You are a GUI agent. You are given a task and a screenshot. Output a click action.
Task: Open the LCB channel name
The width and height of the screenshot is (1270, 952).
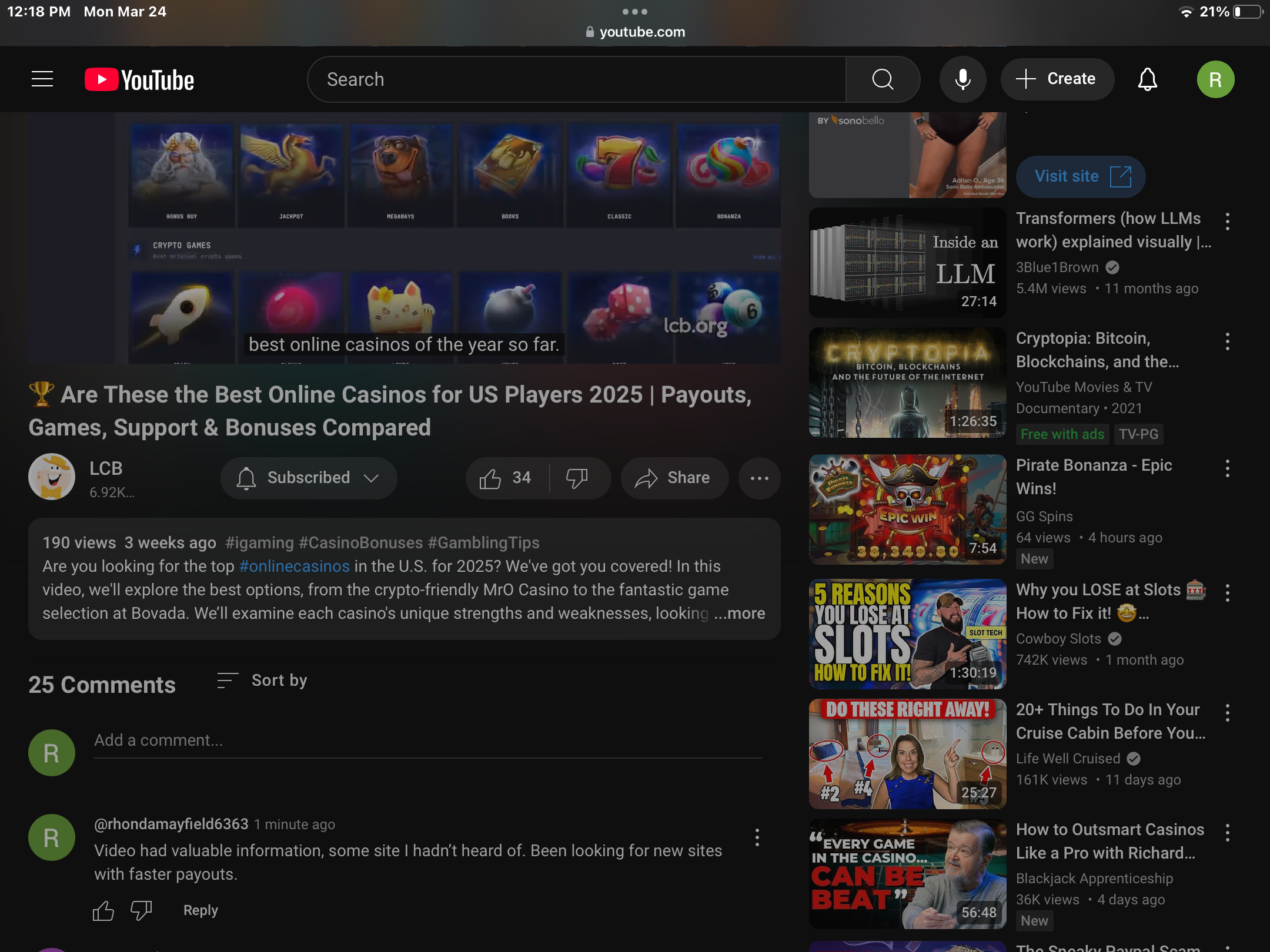pos(106,468)
